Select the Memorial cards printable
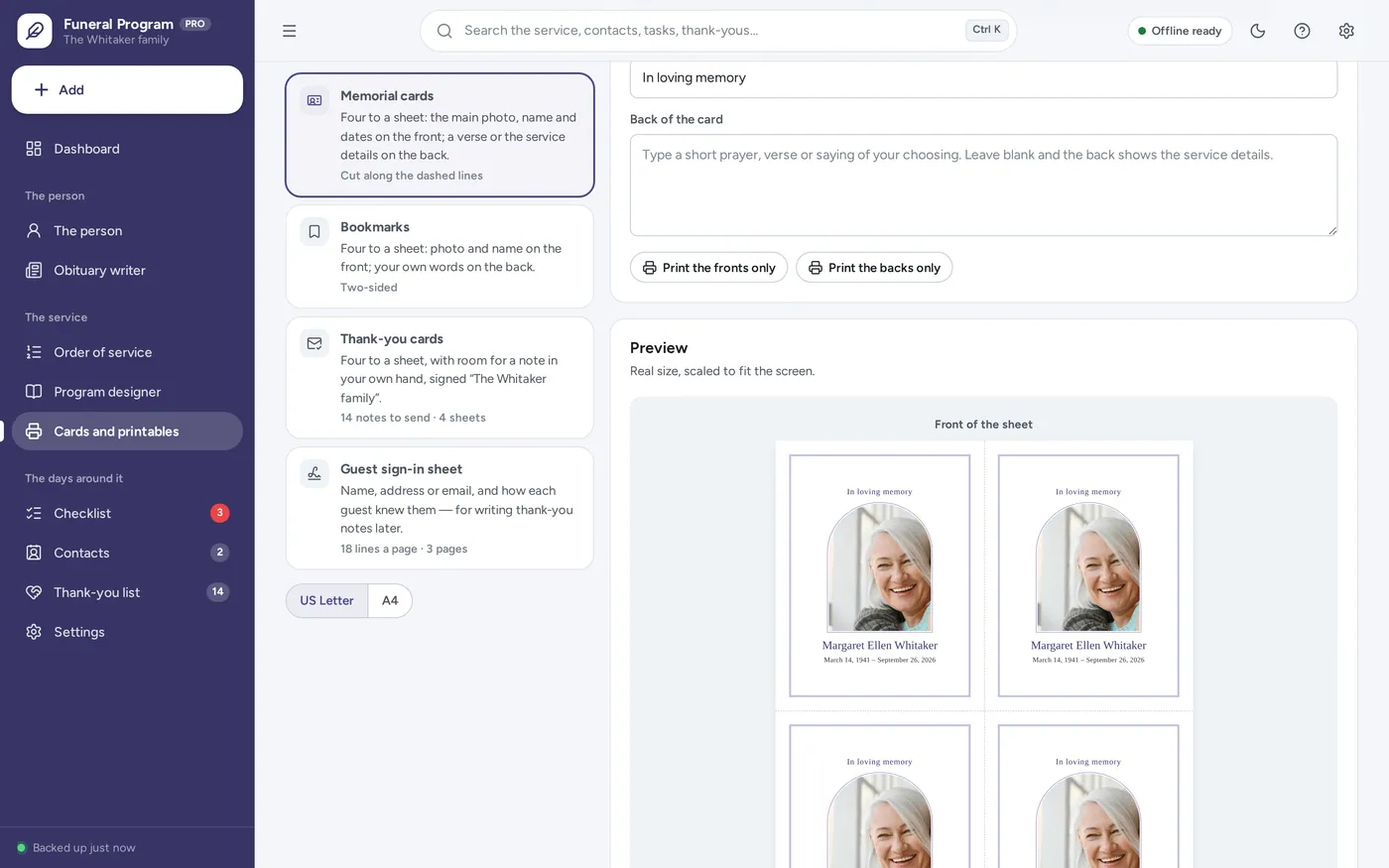 (x=440, y=135)
